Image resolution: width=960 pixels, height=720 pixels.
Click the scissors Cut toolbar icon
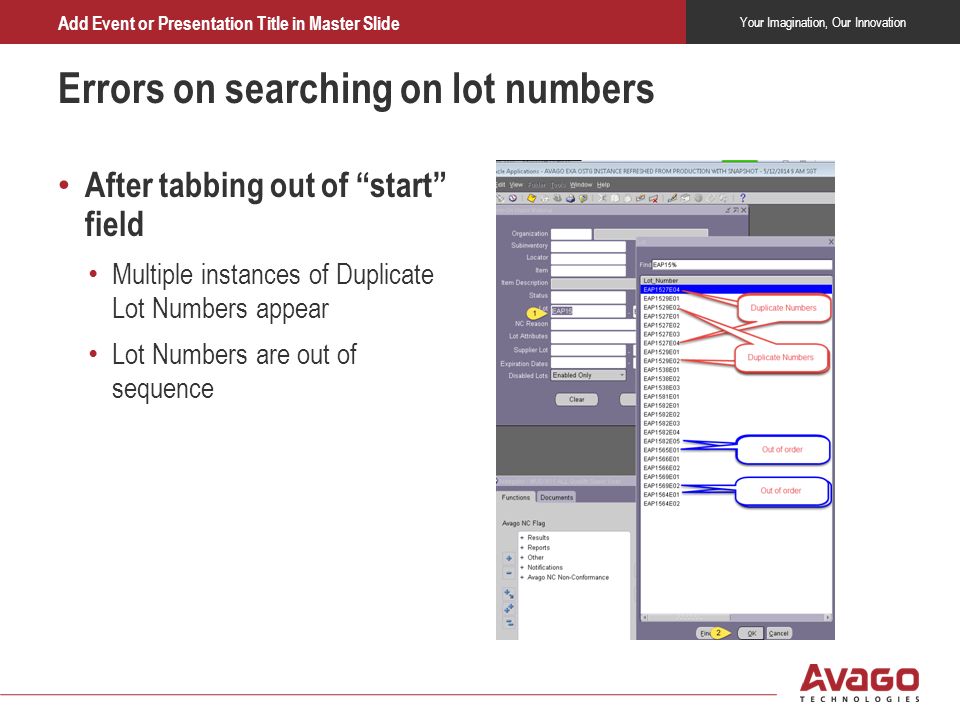602,198
